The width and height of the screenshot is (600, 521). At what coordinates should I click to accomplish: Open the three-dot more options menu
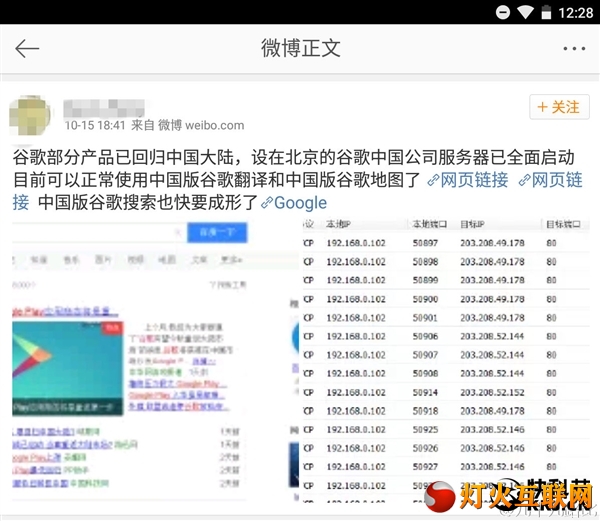coord(574,49)
